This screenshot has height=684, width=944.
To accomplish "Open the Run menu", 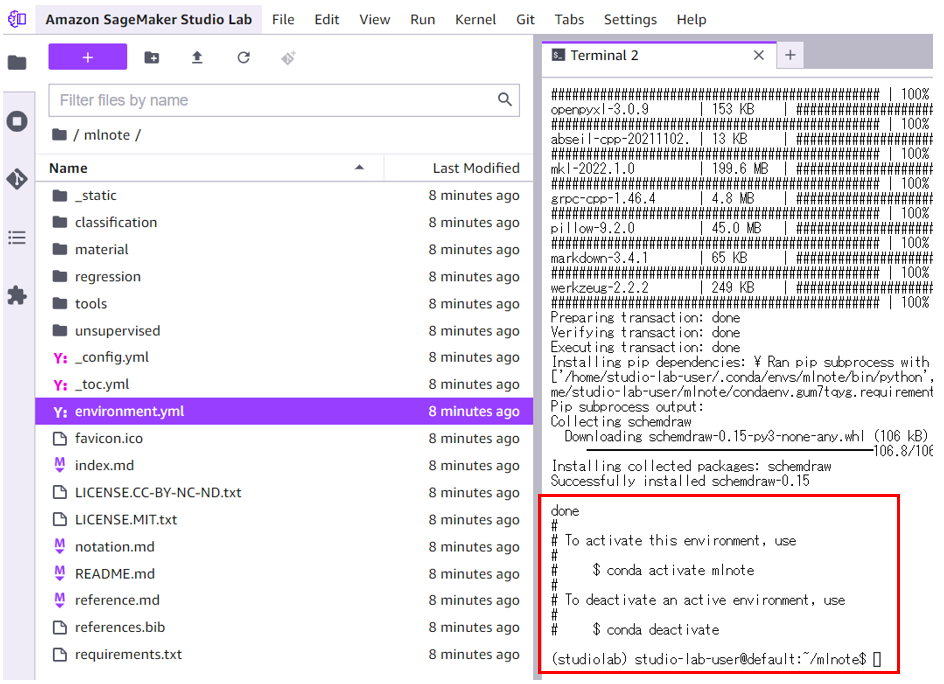I will click(x=423, y=19).
